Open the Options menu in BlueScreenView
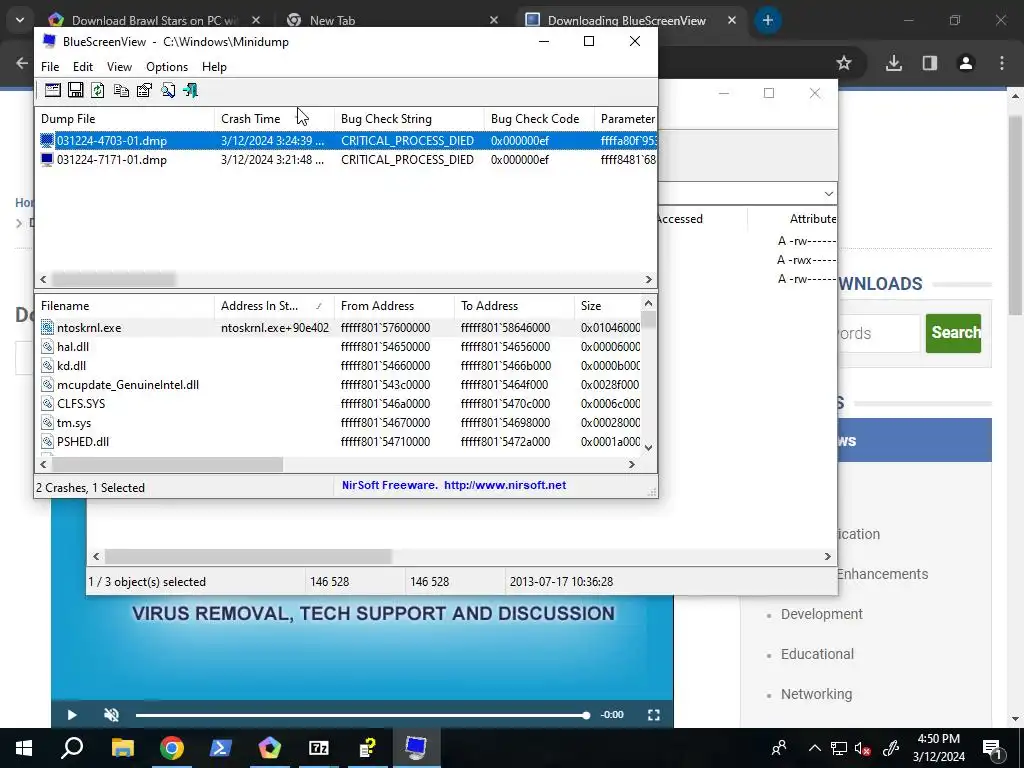Screen dimensions: 1024x768 (167, 67)
